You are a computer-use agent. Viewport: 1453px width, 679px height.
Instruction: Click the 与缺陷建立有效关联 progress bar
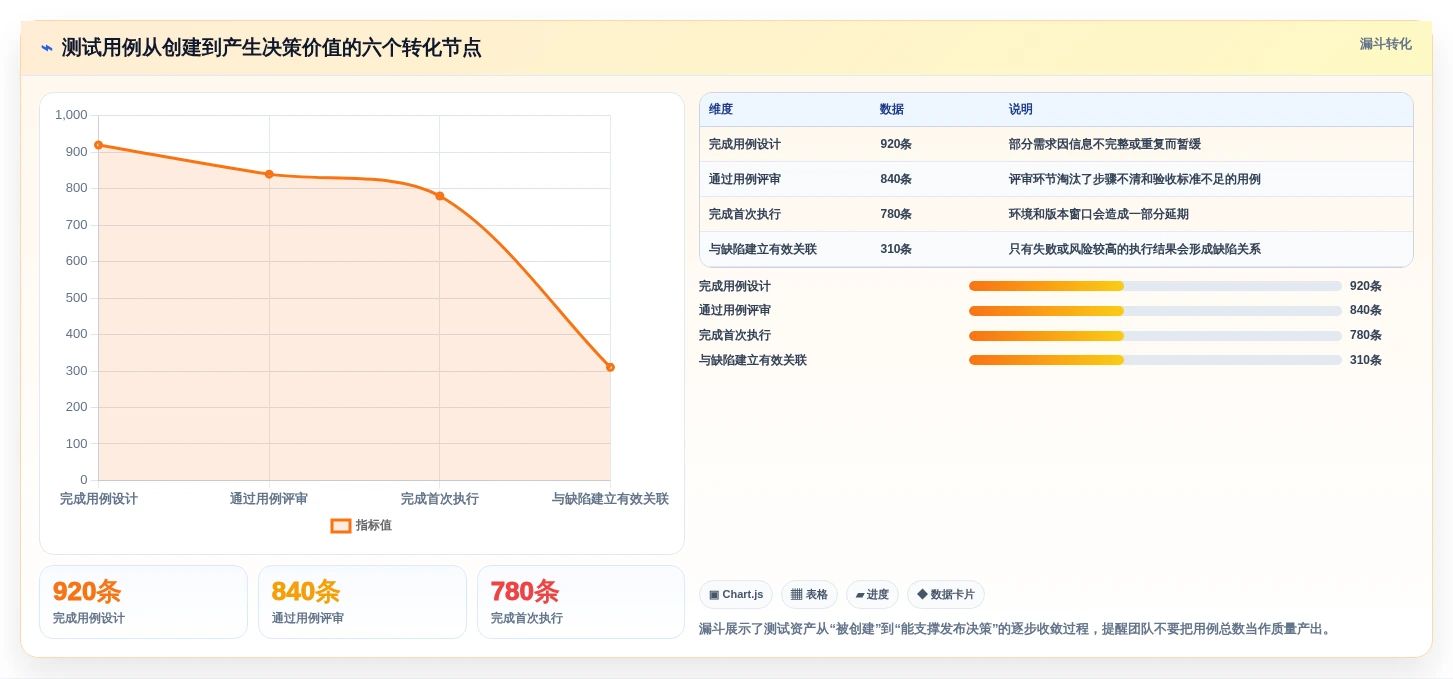pos(1155,360)
